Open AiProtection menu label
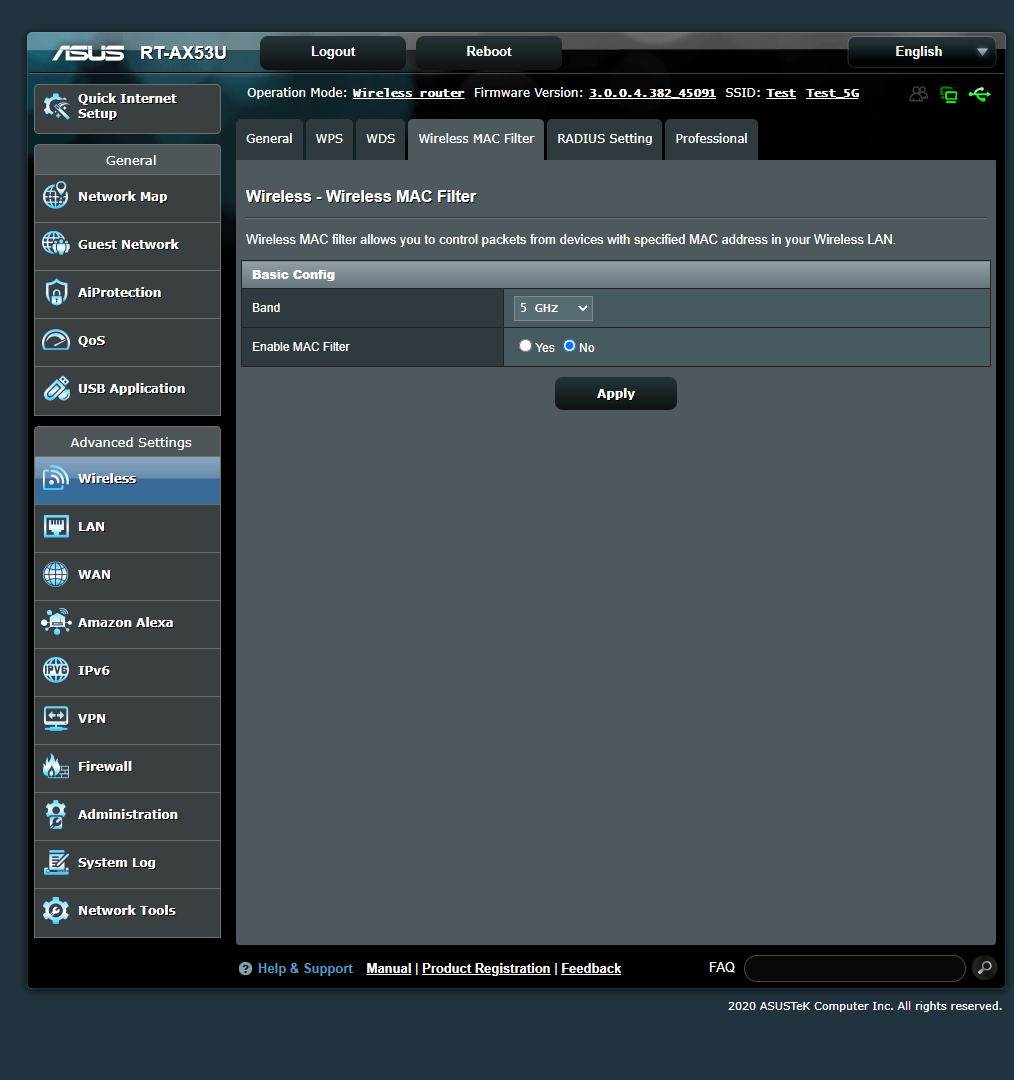The width and height of the screenshot is (1014, 1080). [119, 292]
